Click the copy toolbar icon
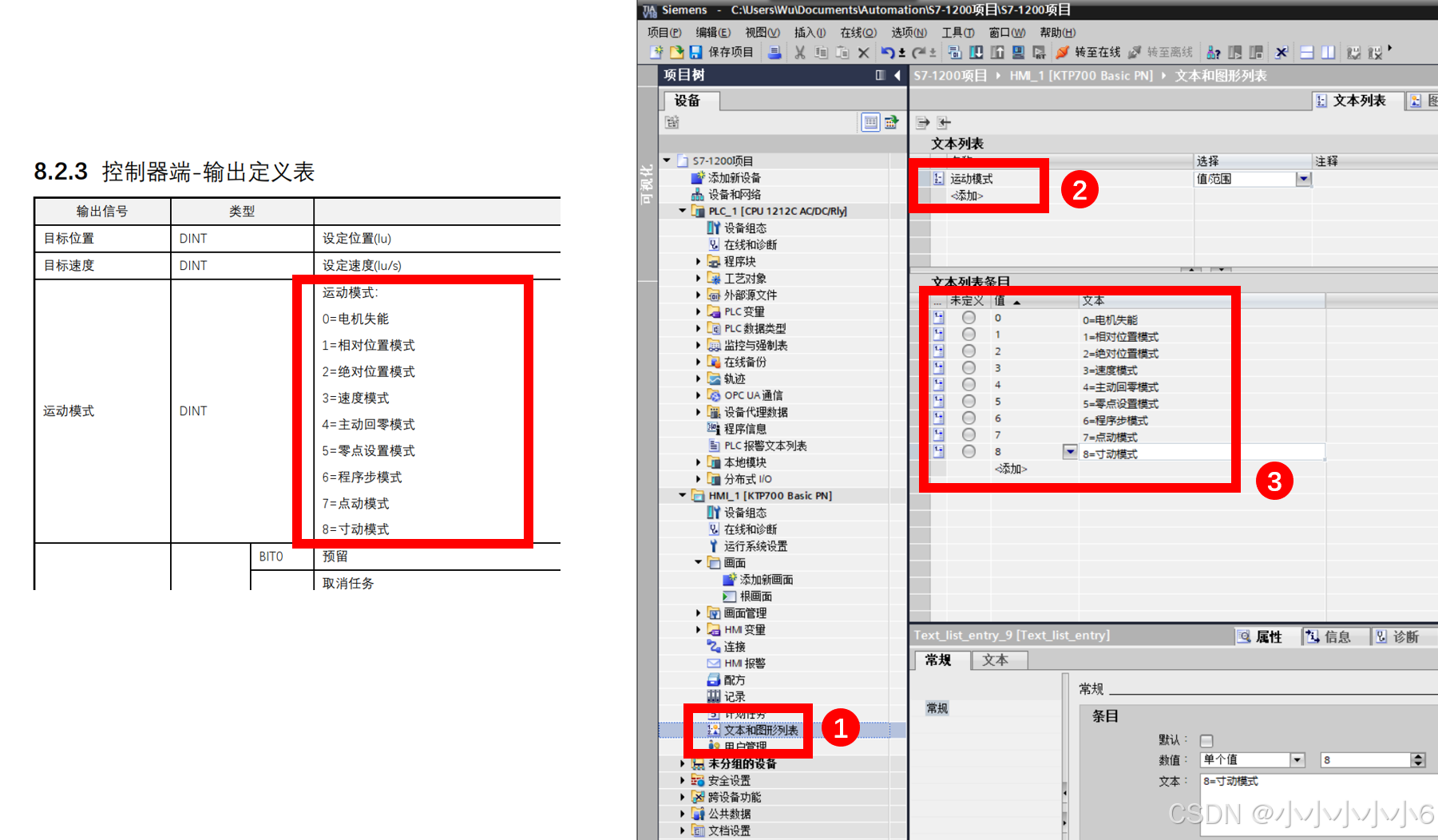 tap(821, 53)
